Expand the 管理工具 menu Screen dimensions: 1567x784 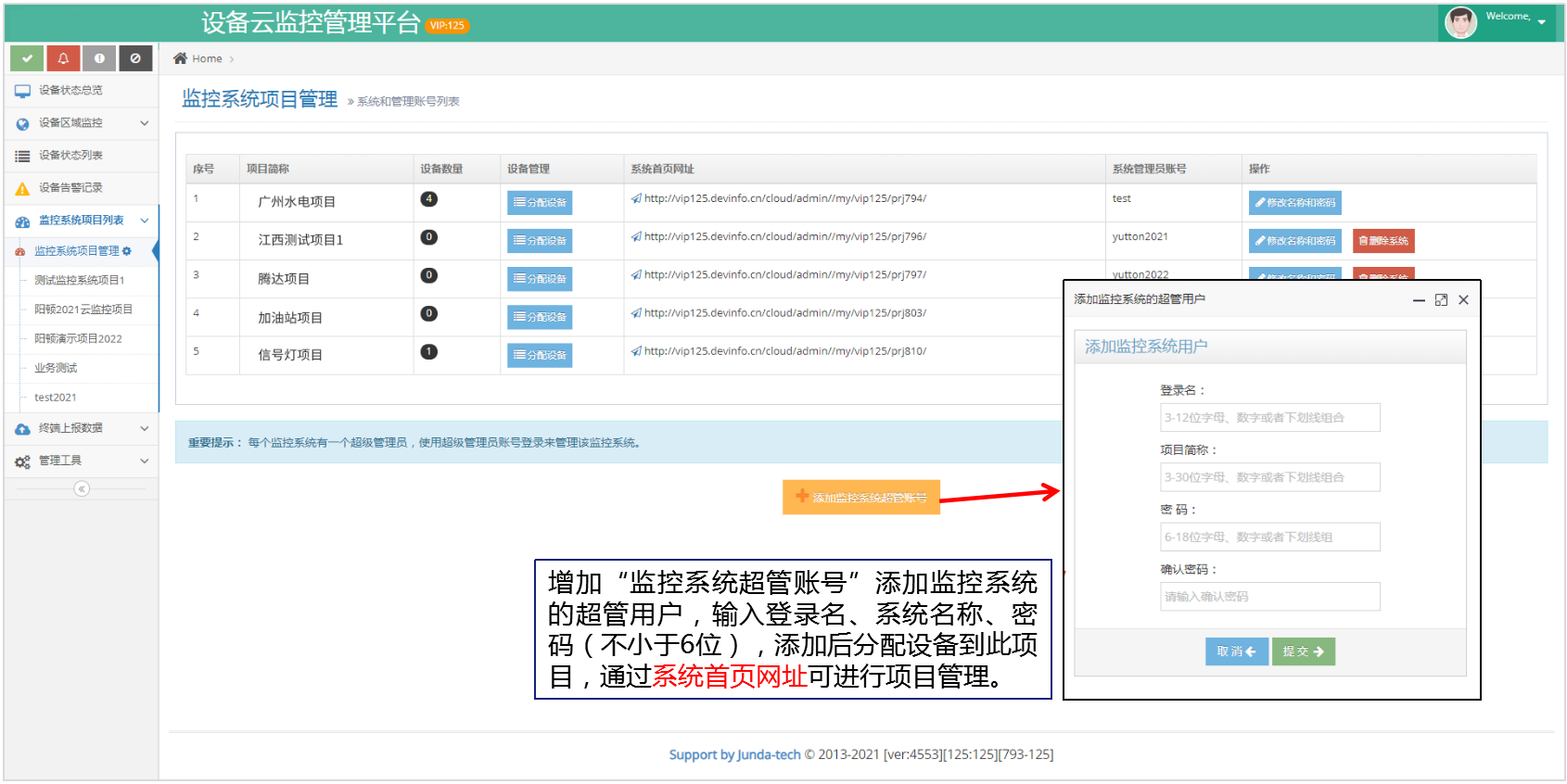pos(82,461)
